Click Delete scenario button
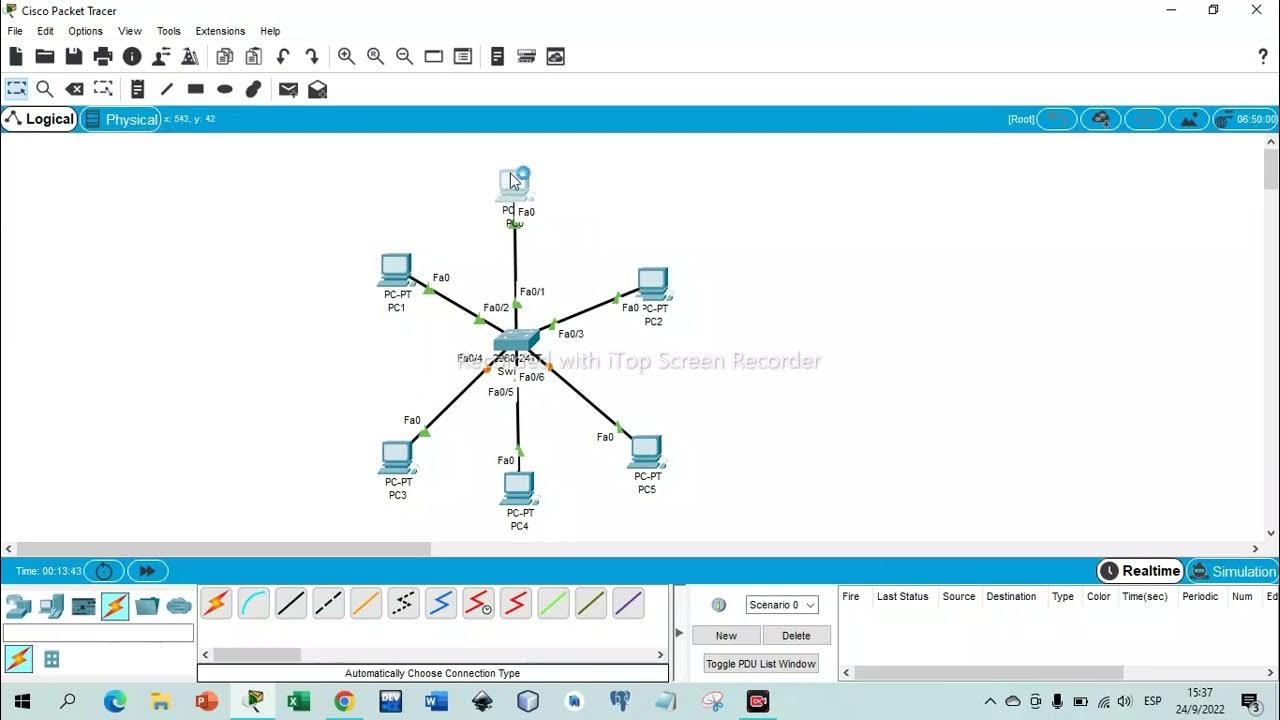1280x720 pixels. click(x=796, y=635)
